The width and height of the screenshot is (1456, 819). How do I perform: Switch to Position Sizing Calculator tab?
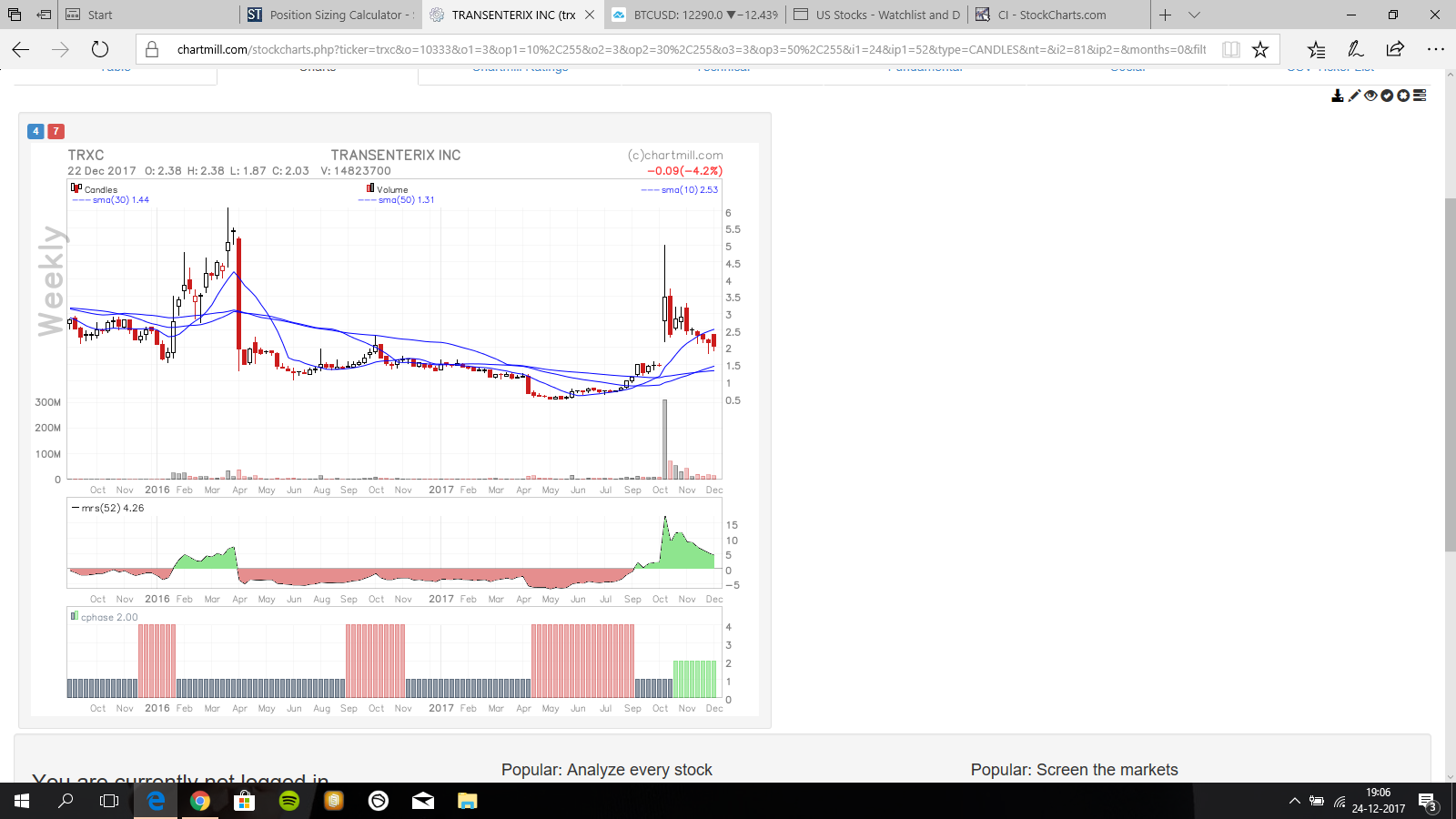coord(331,15)
